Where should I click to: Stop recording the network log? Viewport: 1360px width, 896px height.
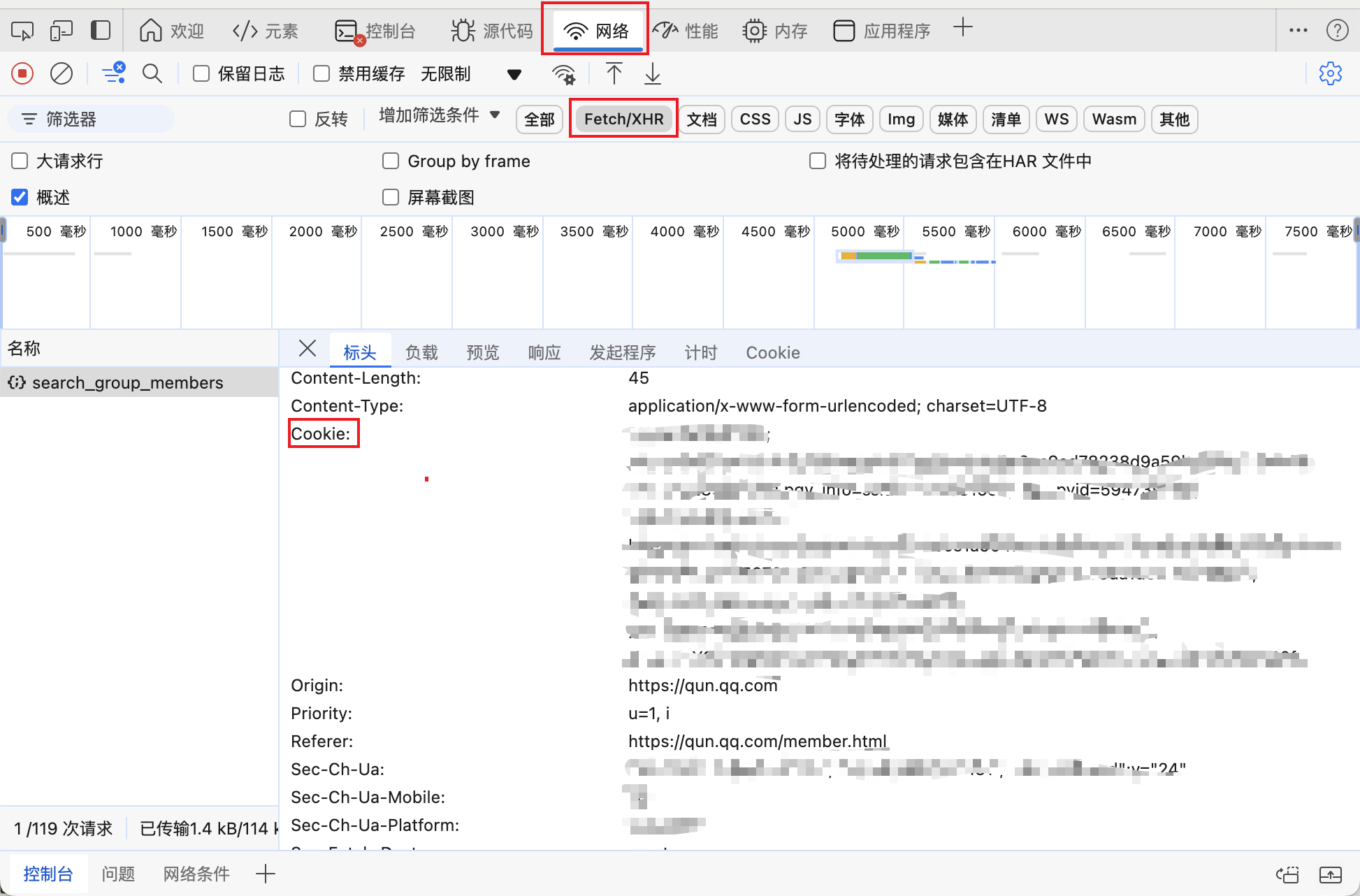point(22,73)
